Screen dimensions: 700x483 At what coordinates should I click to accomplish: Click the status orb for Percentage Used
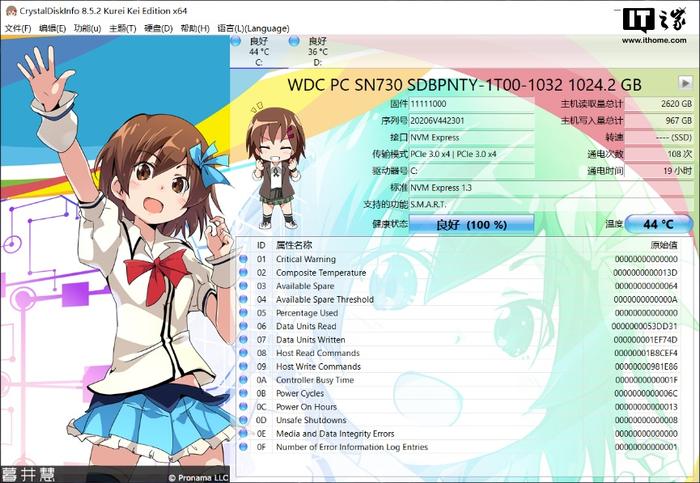pos(243,312)
